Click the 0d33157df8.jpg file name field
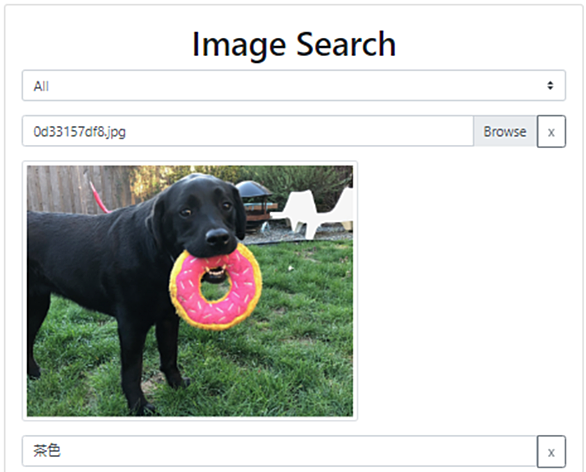Image resolution: width=586 pixels, height=472 pixels. (x=248, y=132)
